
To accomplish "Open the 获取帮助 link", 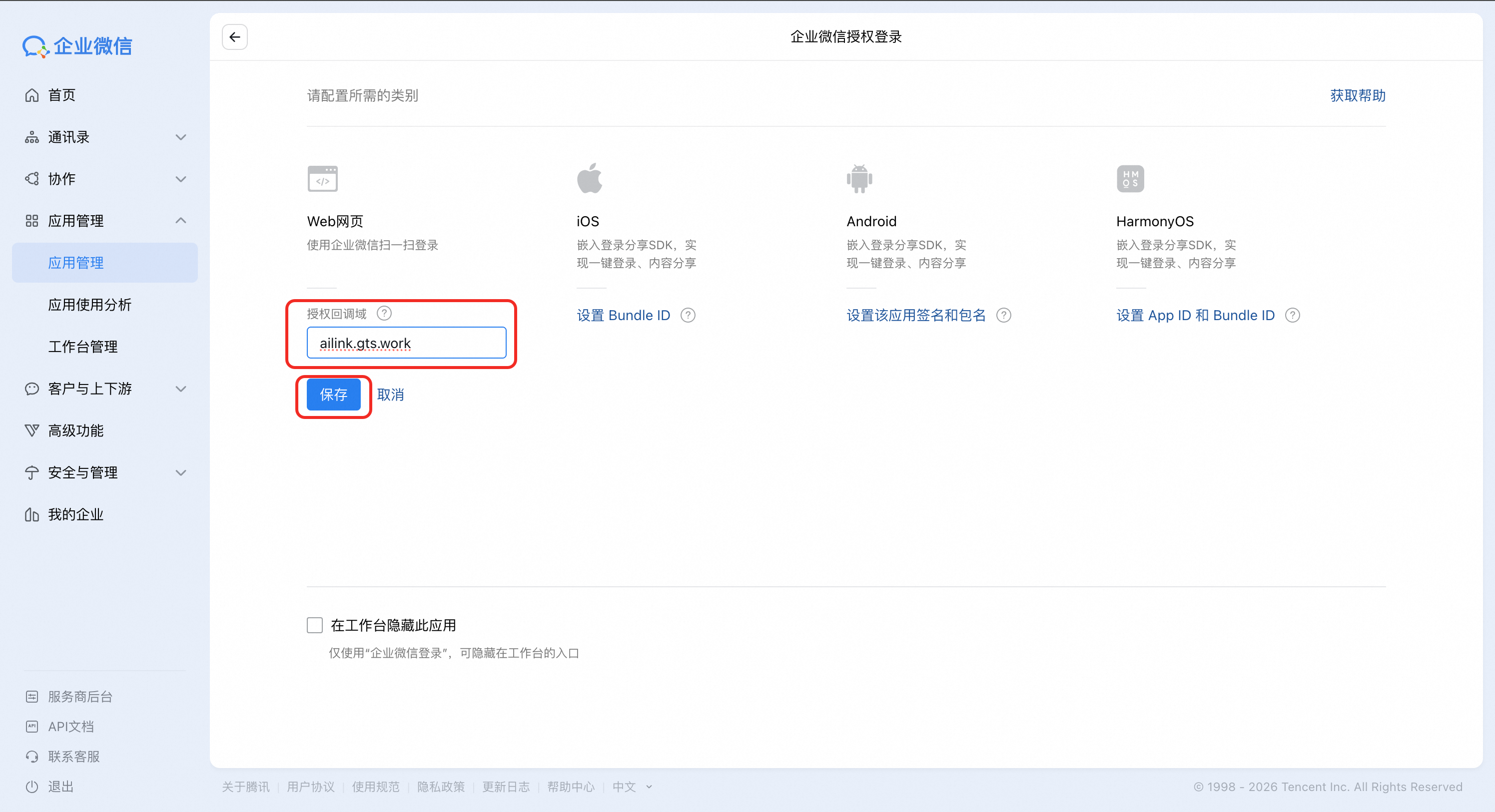I will (x=1358, y=95).
